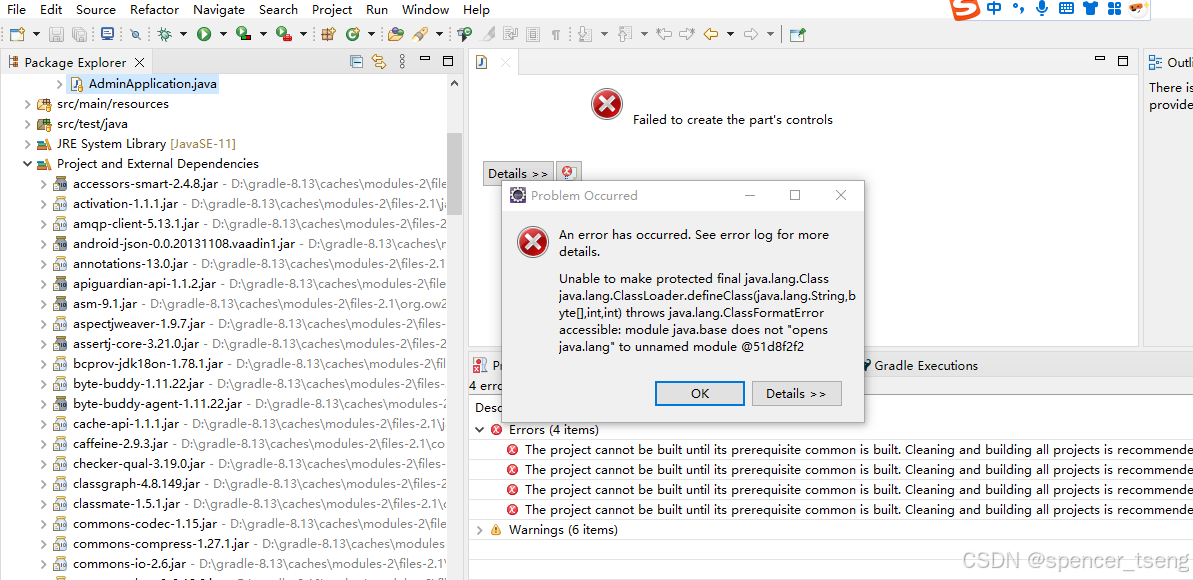Run the application with the green Run icon

204,33
